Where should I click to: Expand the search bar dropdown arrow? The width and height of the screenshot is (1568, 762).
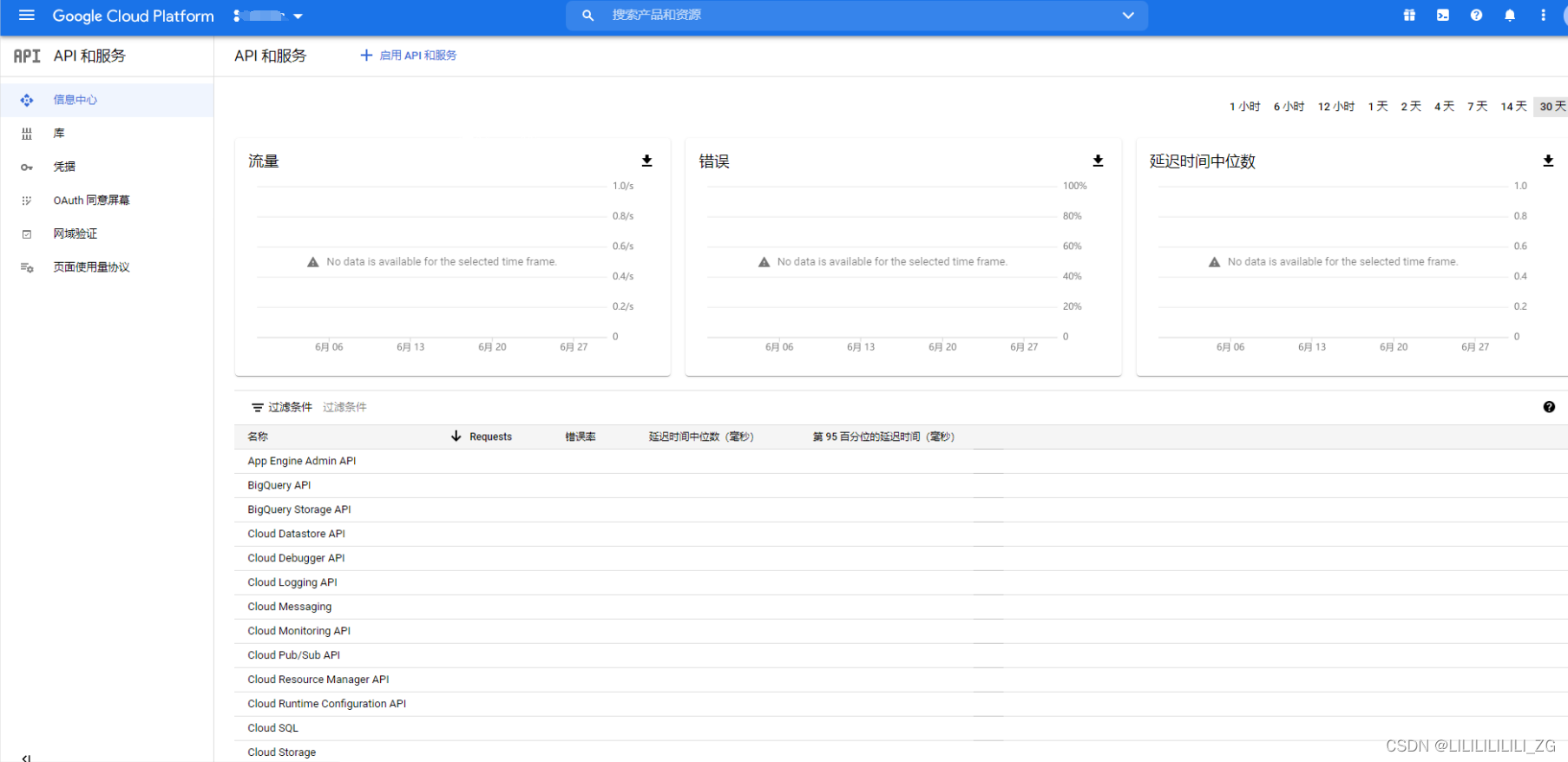[x=1128, y=16]
